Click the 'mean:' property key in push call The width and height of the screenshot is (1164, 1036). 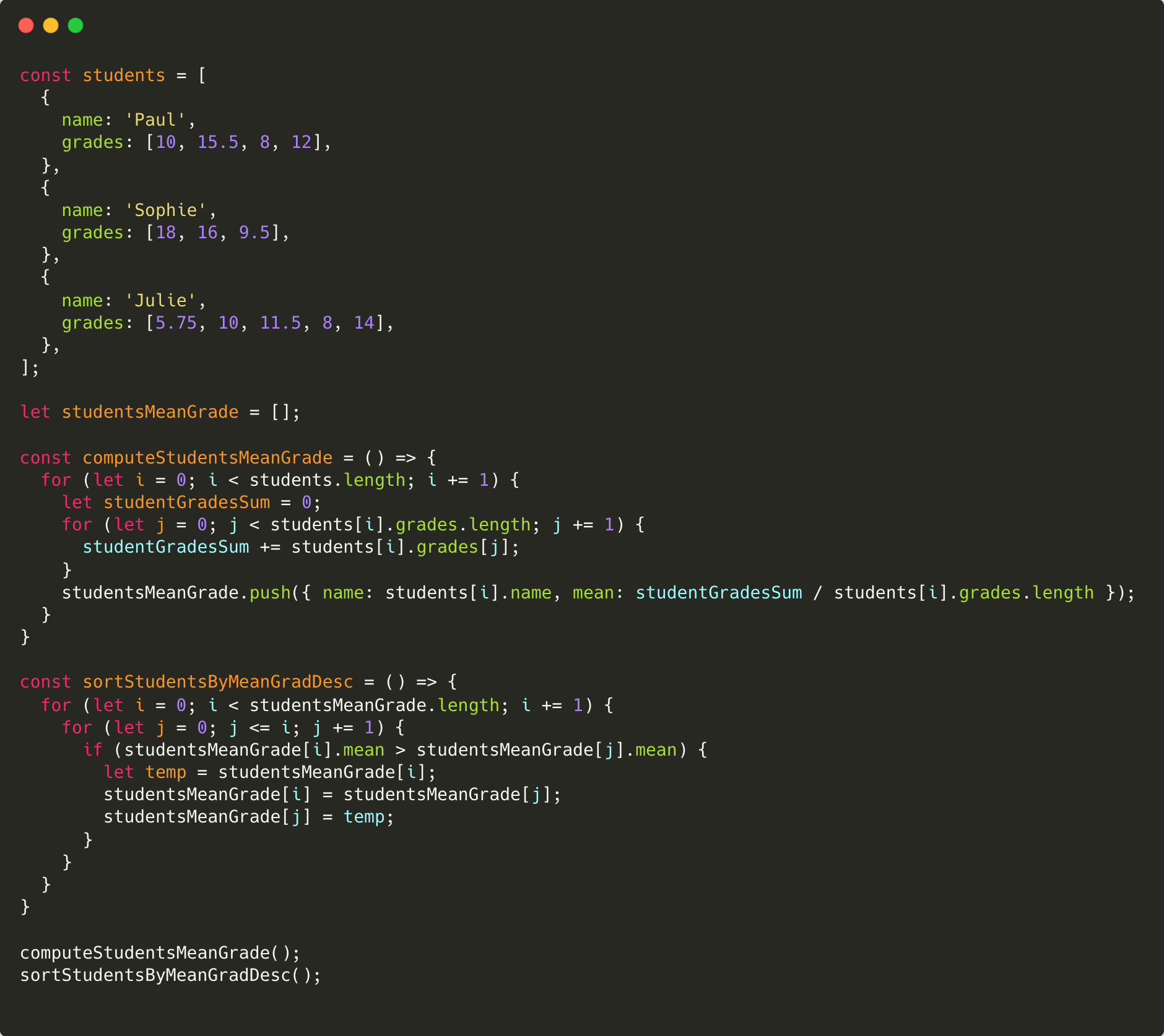point(597,593)
